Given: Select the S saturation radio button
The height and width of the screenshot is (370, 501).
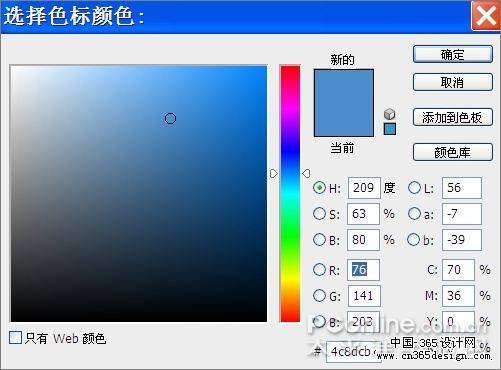Looking at the screenshot, I should pyautogui.click(x=319, y=214).
